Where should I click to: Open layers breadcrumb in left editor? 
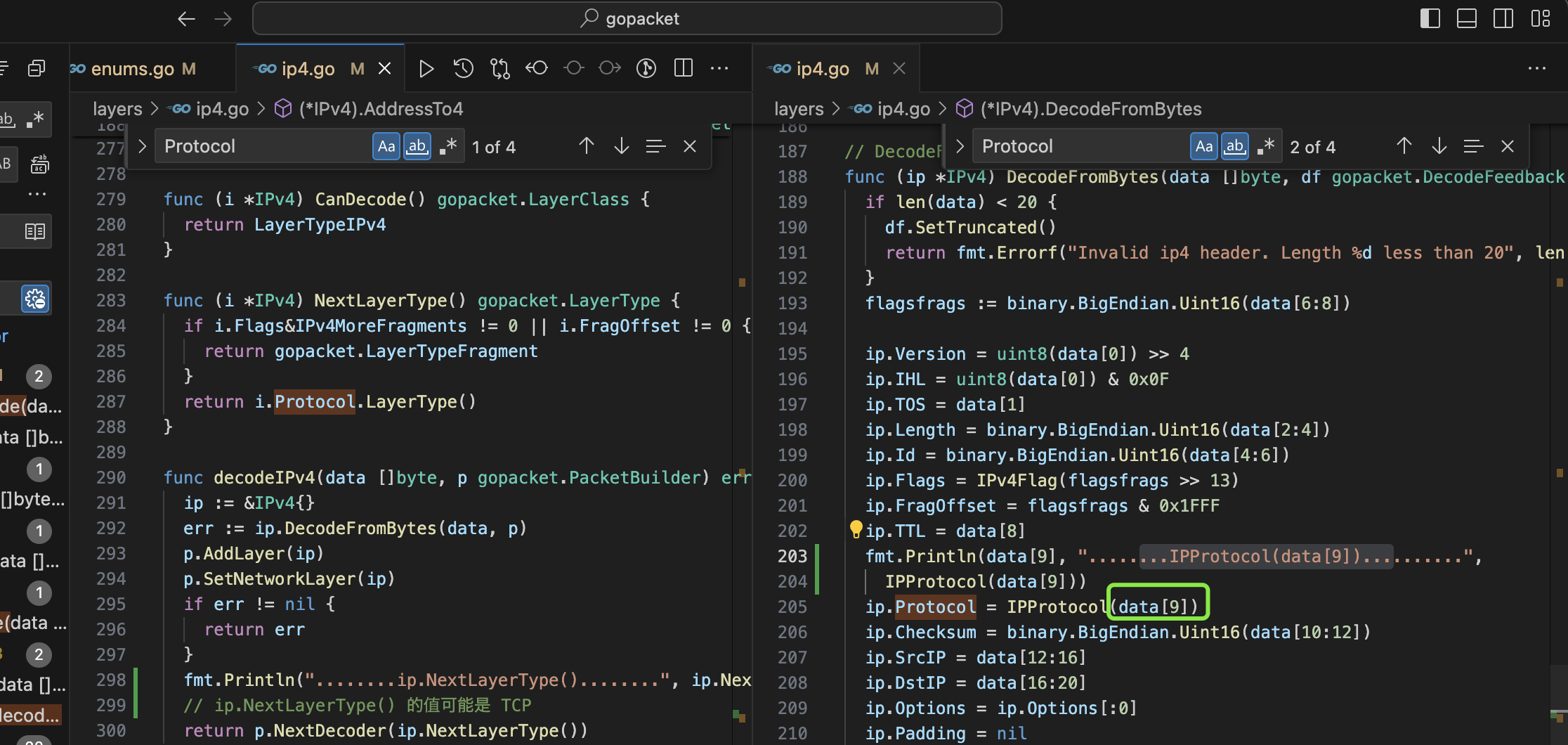tap(117, 109)
